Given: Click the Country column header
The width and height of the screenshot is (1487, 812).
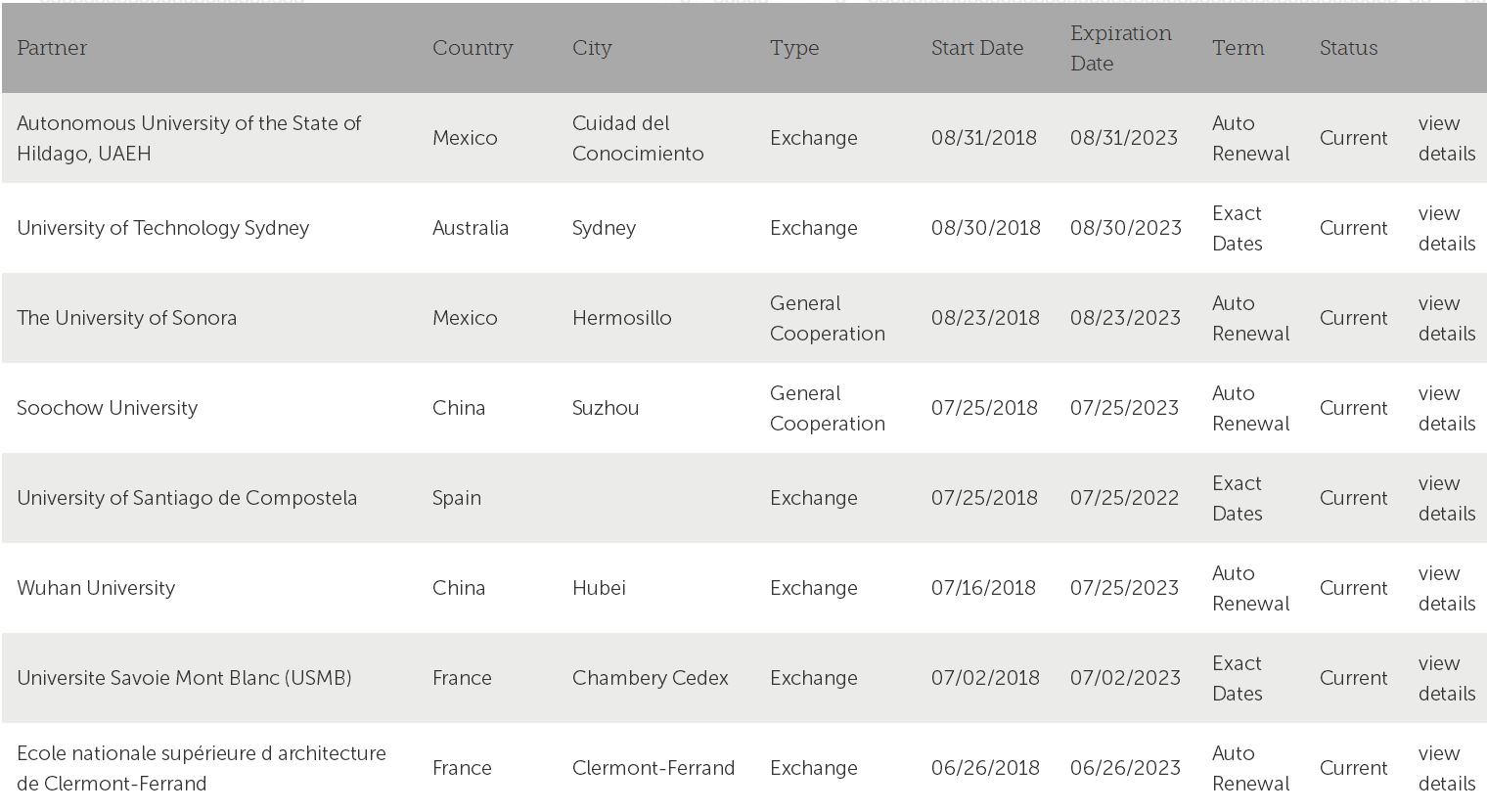Looking at the screenshot, I should click(473, 48).
